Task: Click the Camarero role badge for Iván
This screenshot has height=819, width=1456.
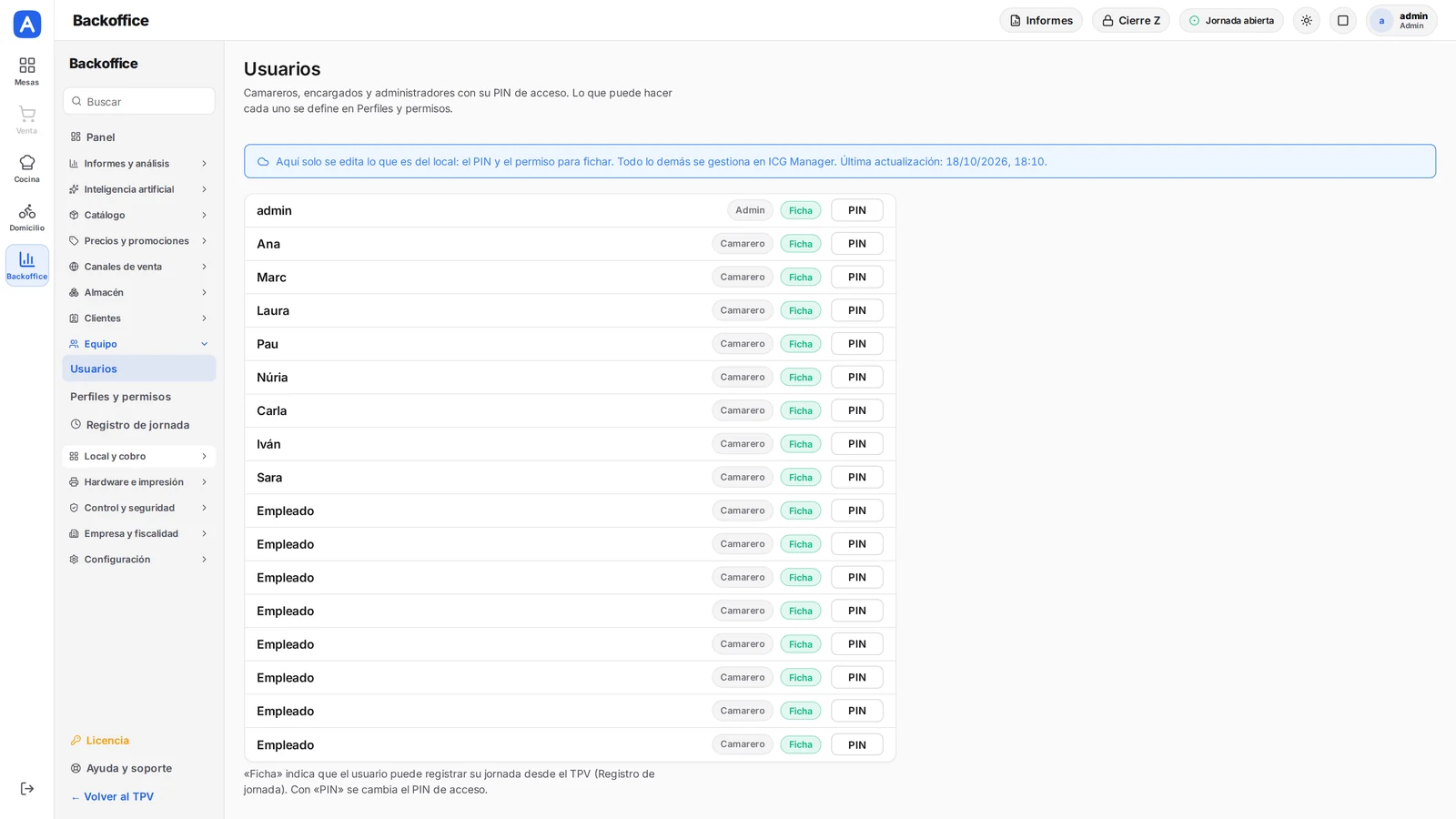Action: point(743,444)
